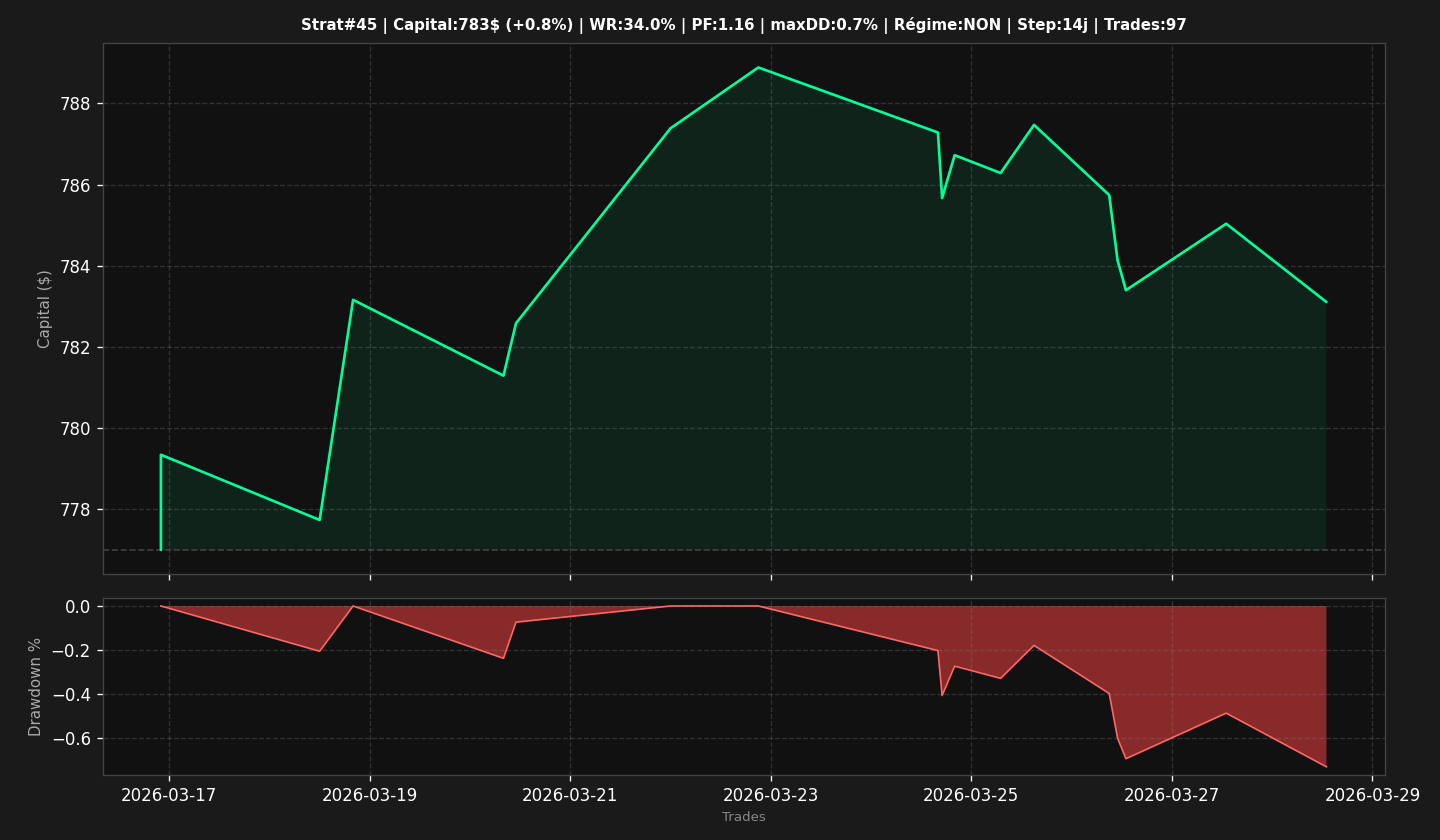Click the −0.6 drawdown axis tick
The width and height of the screenshot is (1440, 840).
coord(72,739)
